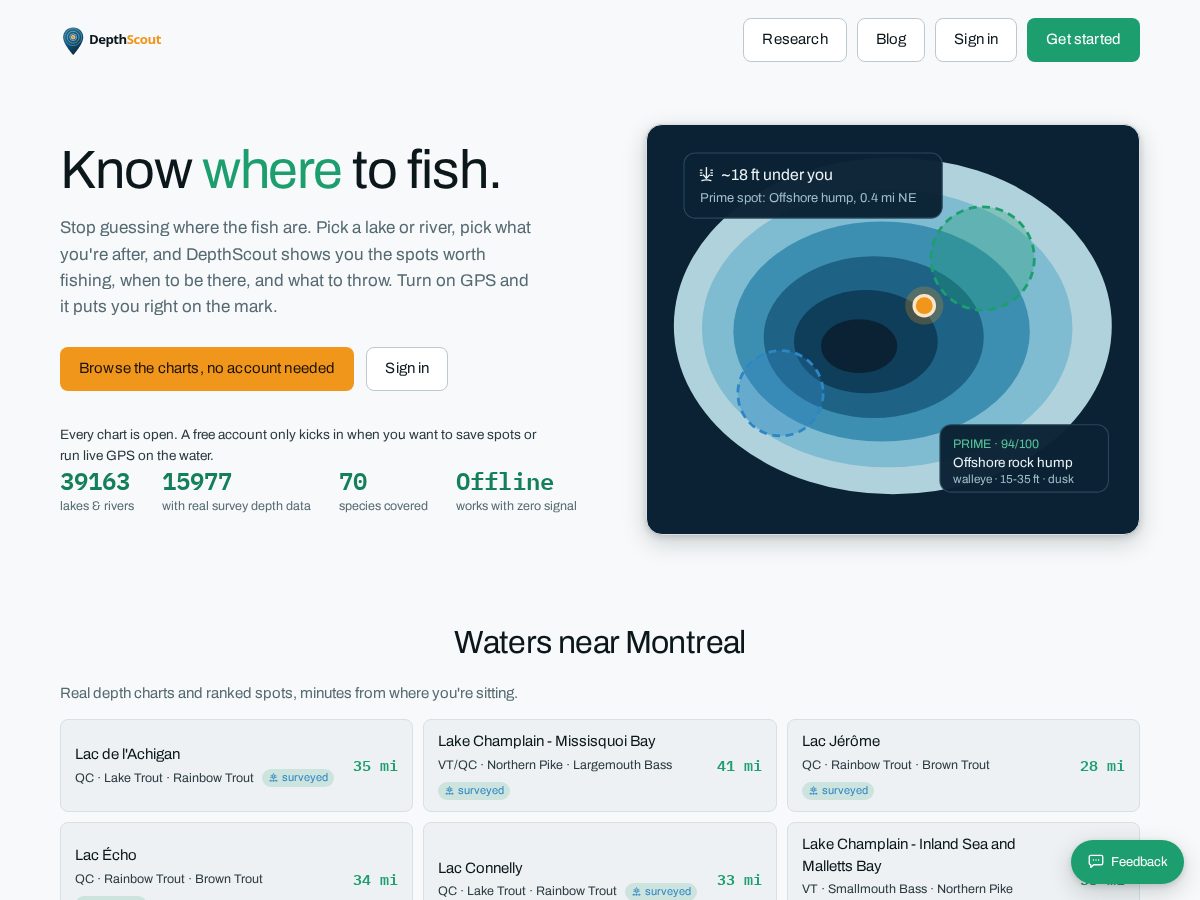Click the 28 mi distance for Lac Jérôme
This screenshot has height=900, width=1200.
point(1102,766)
